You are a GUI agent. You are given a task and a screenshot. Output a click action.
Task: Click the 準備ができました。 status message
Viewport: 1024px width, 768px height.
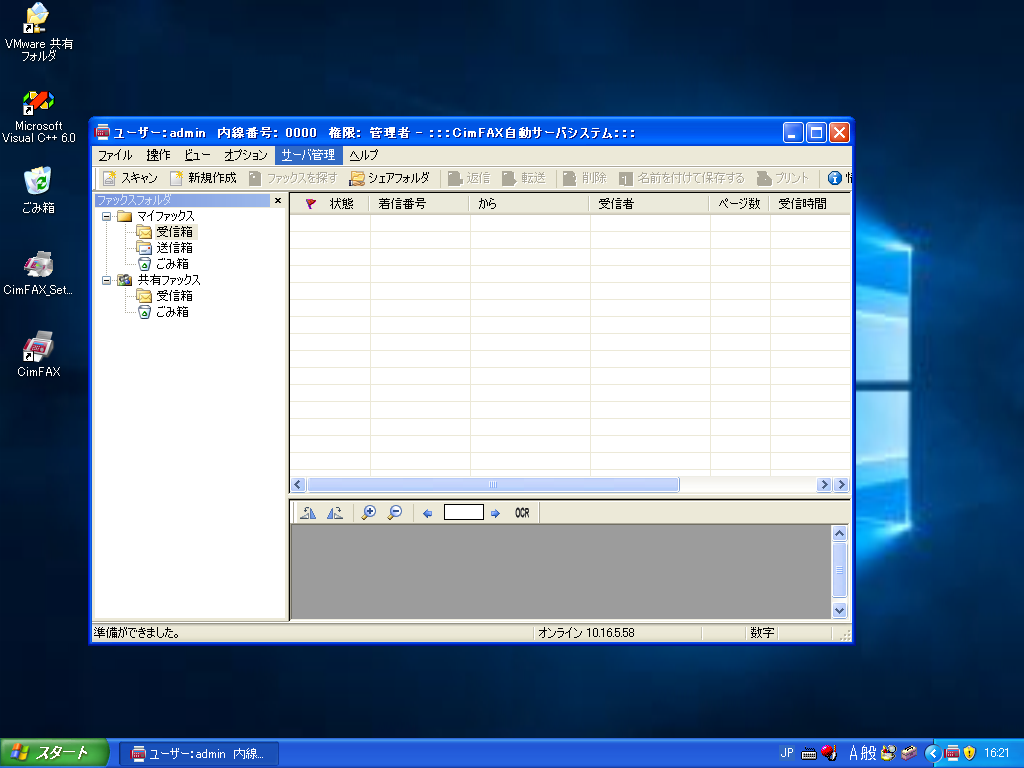[x=137, y=633]
